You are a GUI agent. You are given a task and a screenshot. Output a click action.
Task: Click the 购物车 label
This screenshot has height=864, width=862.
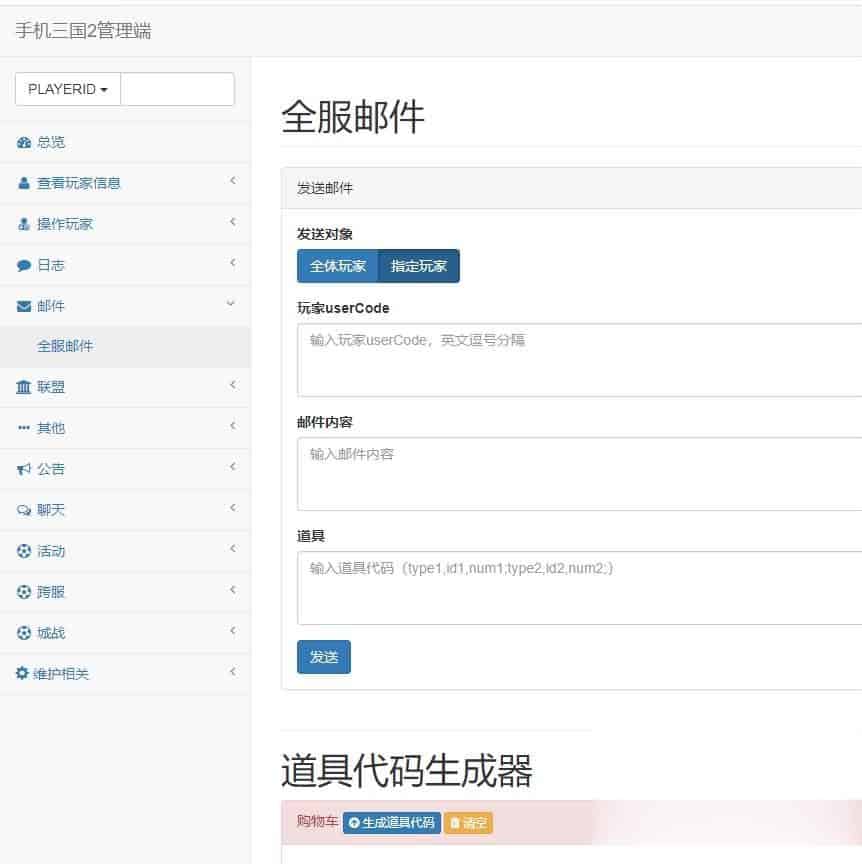click(317, 822)
